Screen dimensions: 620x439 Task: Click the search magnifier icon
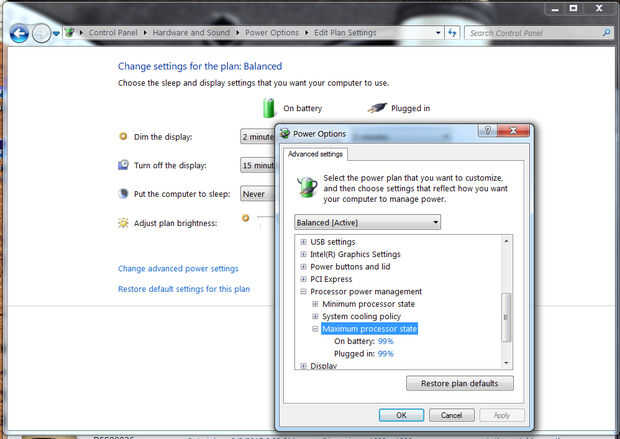606,33
